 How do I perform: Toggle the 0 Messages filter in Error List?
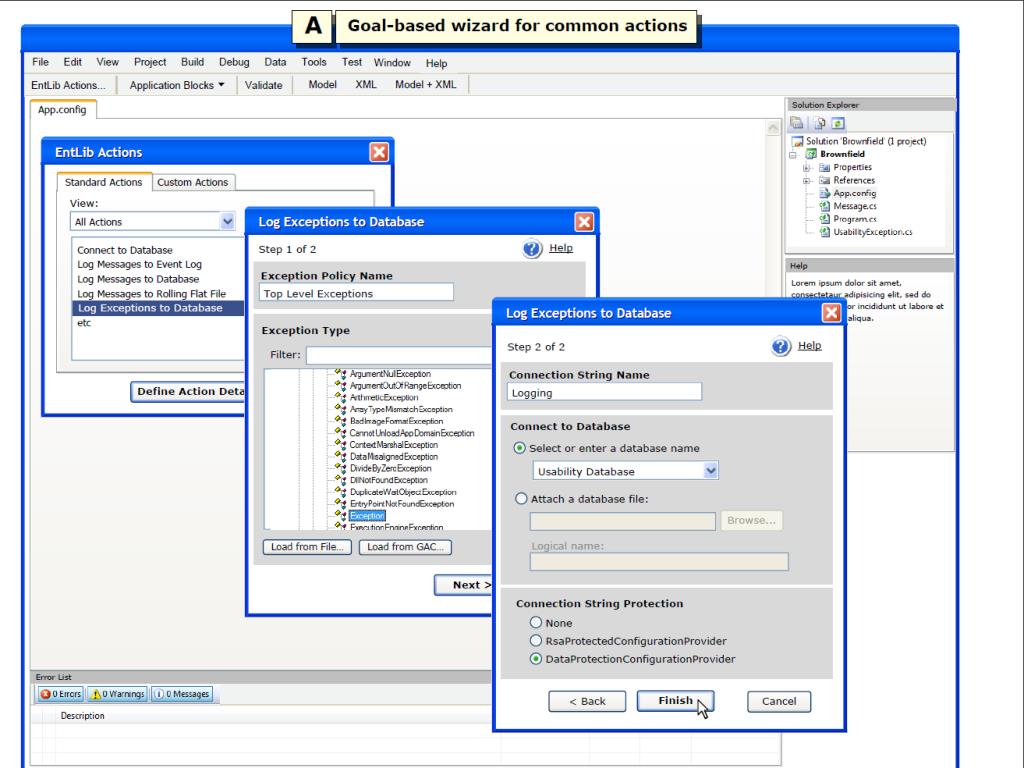[183, 694]
